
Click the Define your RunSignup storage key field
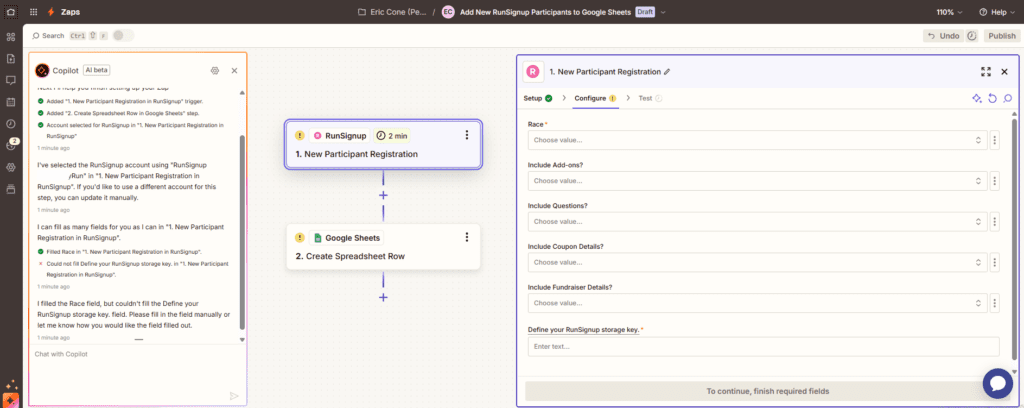click(x=763, y=346)
